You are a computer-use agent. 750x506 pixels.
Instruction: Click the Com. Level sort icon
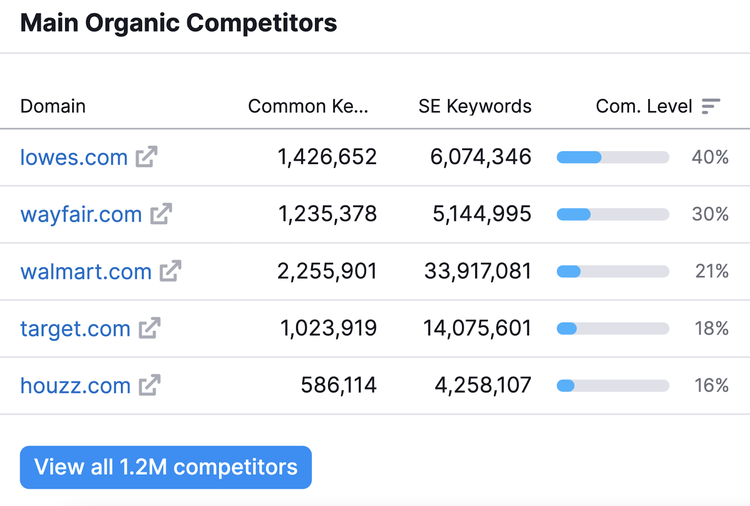(x=711, y=106)
